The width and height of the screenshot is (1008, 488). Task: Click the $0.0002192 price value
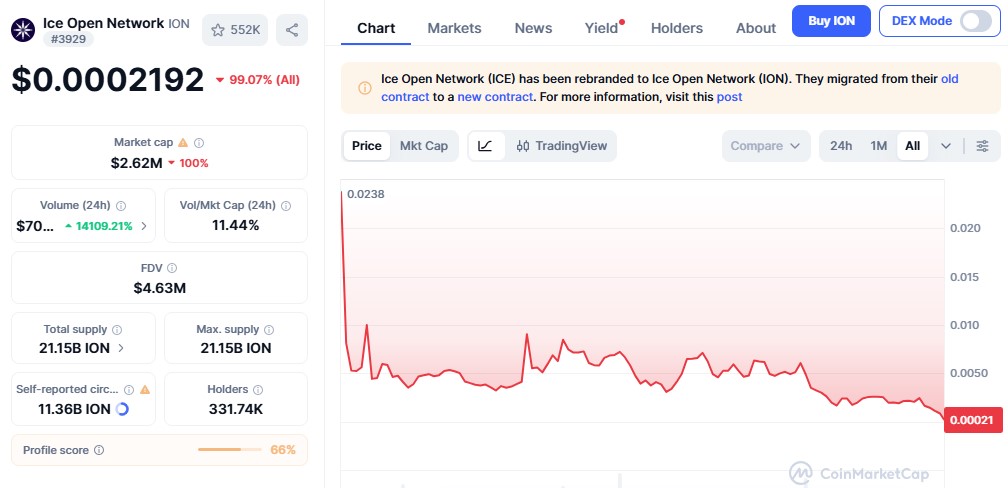coord(107,80)
